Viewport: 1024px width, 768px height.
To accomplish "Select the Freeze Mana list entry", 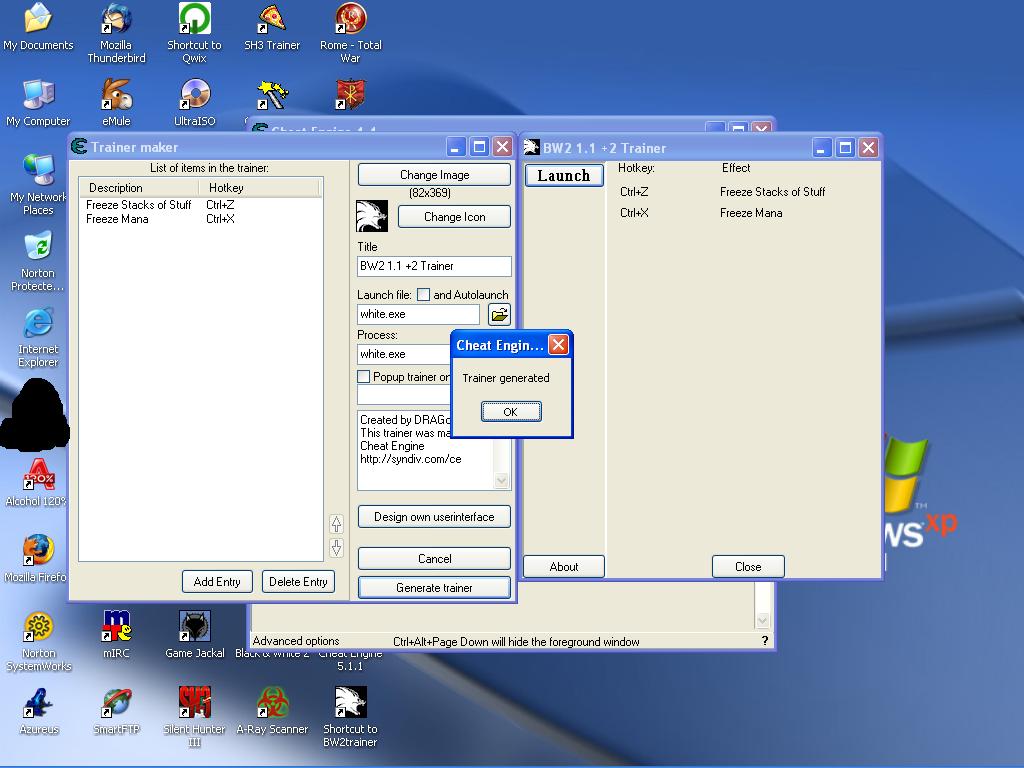I will click(x=117, y=219).
